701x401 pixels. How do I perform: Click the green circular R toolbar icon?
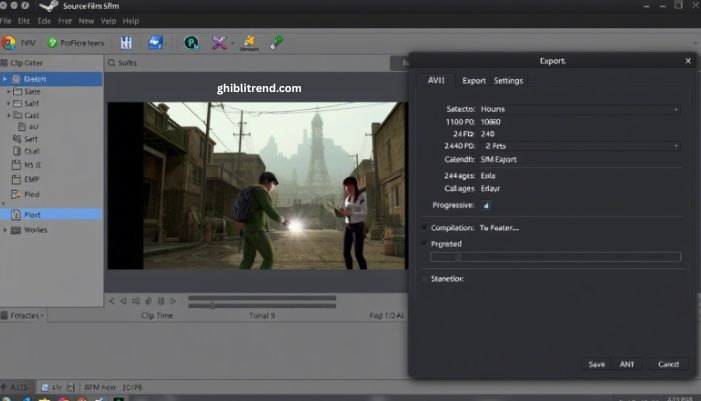click(x=192, y=43)
